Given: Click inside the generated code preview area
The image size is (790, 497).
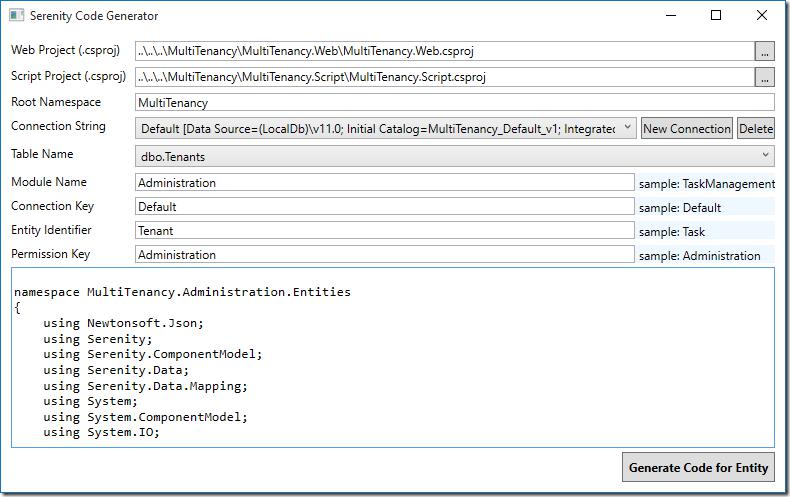Looking at the screenshot, I should [x=392, y=357].
